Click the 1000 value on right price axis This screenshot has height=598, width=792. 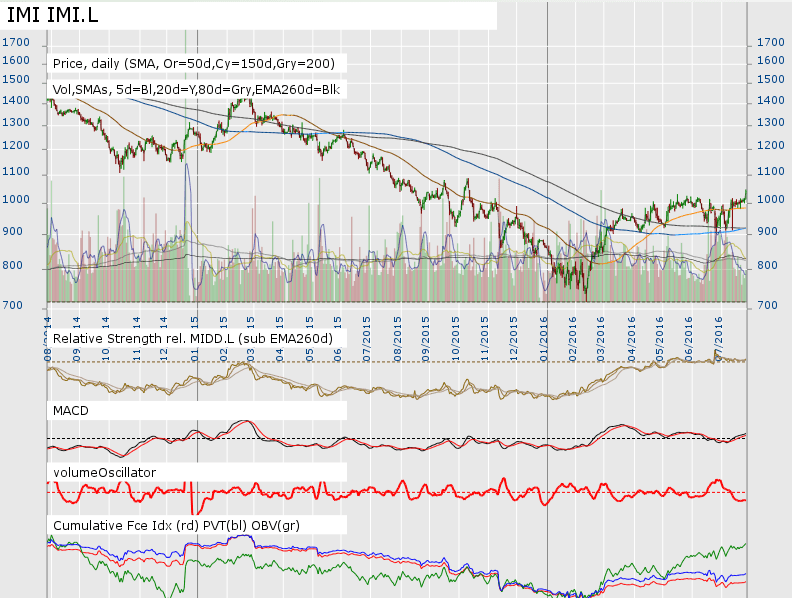coord(771,200)
